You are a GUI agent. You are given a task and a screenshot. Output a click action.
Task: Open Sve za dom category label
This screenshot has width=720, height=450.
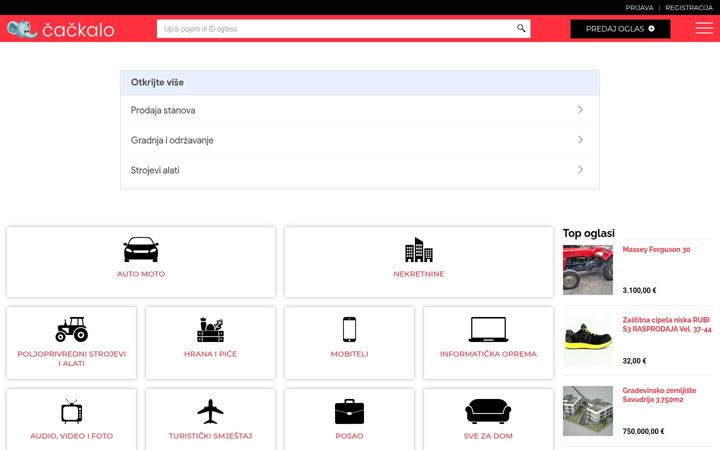(488, 436)
